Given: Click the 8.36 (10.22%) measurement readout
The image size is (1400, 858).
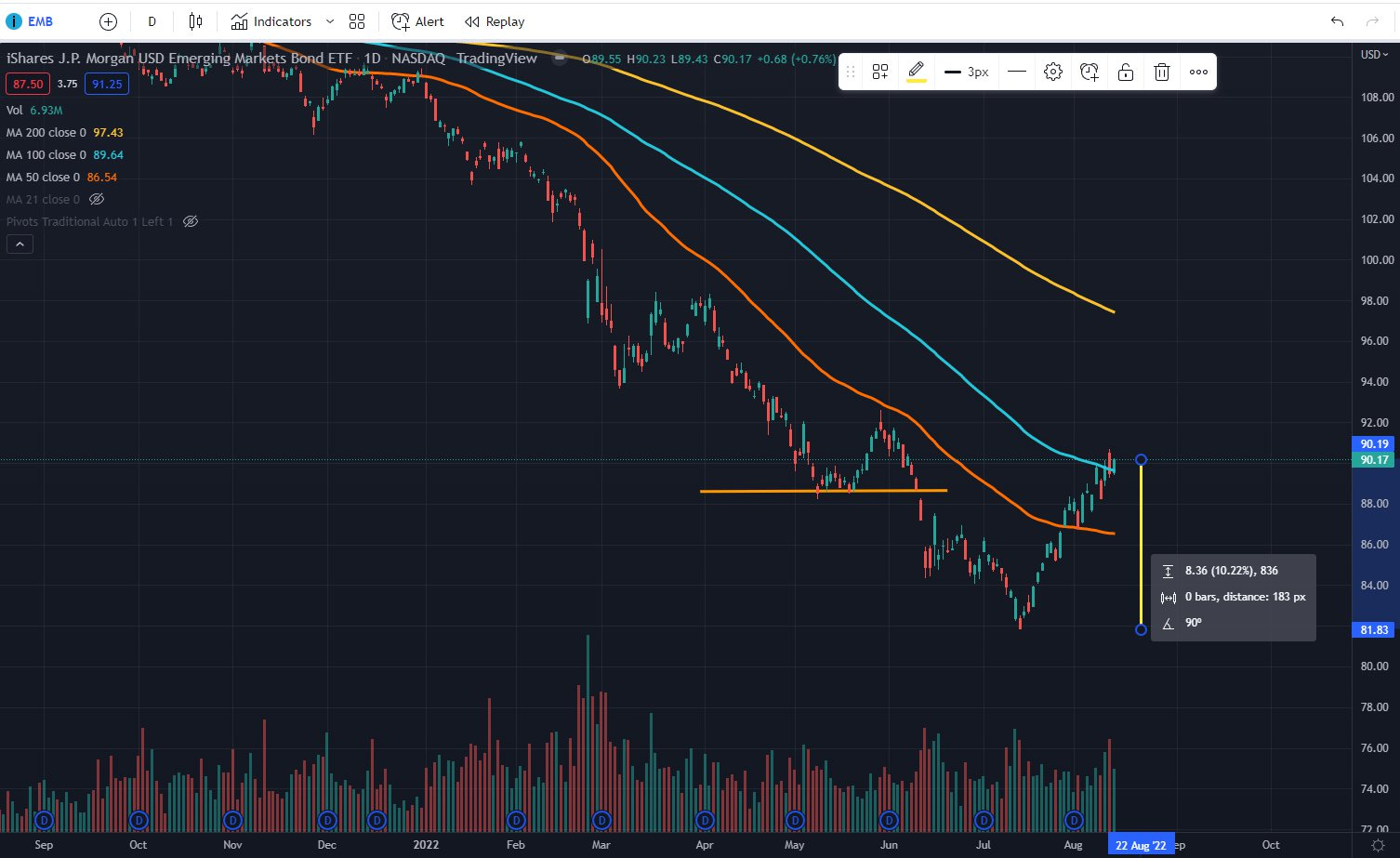Looking at the screenshot, I should point(1232,571).
